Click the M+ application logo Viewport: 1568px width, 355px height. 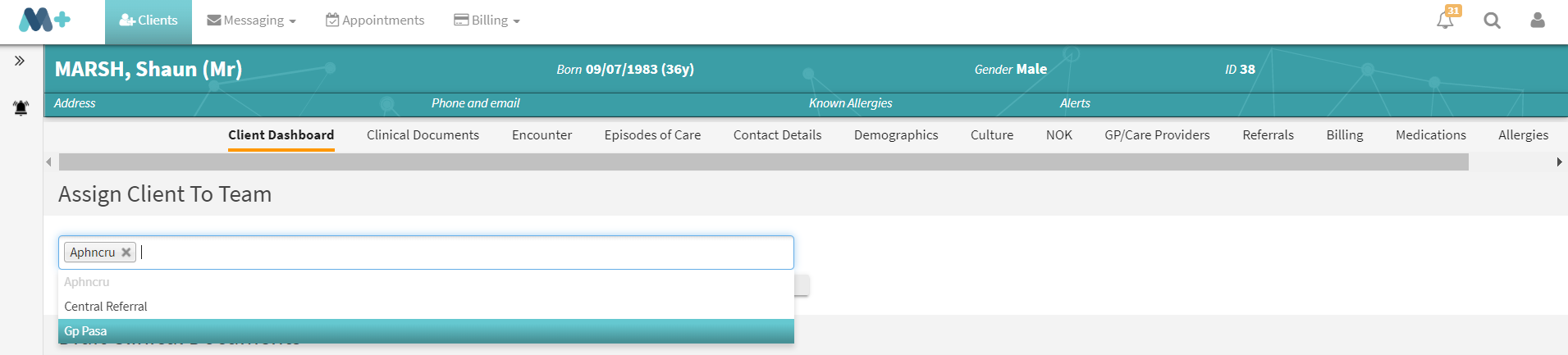tap(44, 20)
